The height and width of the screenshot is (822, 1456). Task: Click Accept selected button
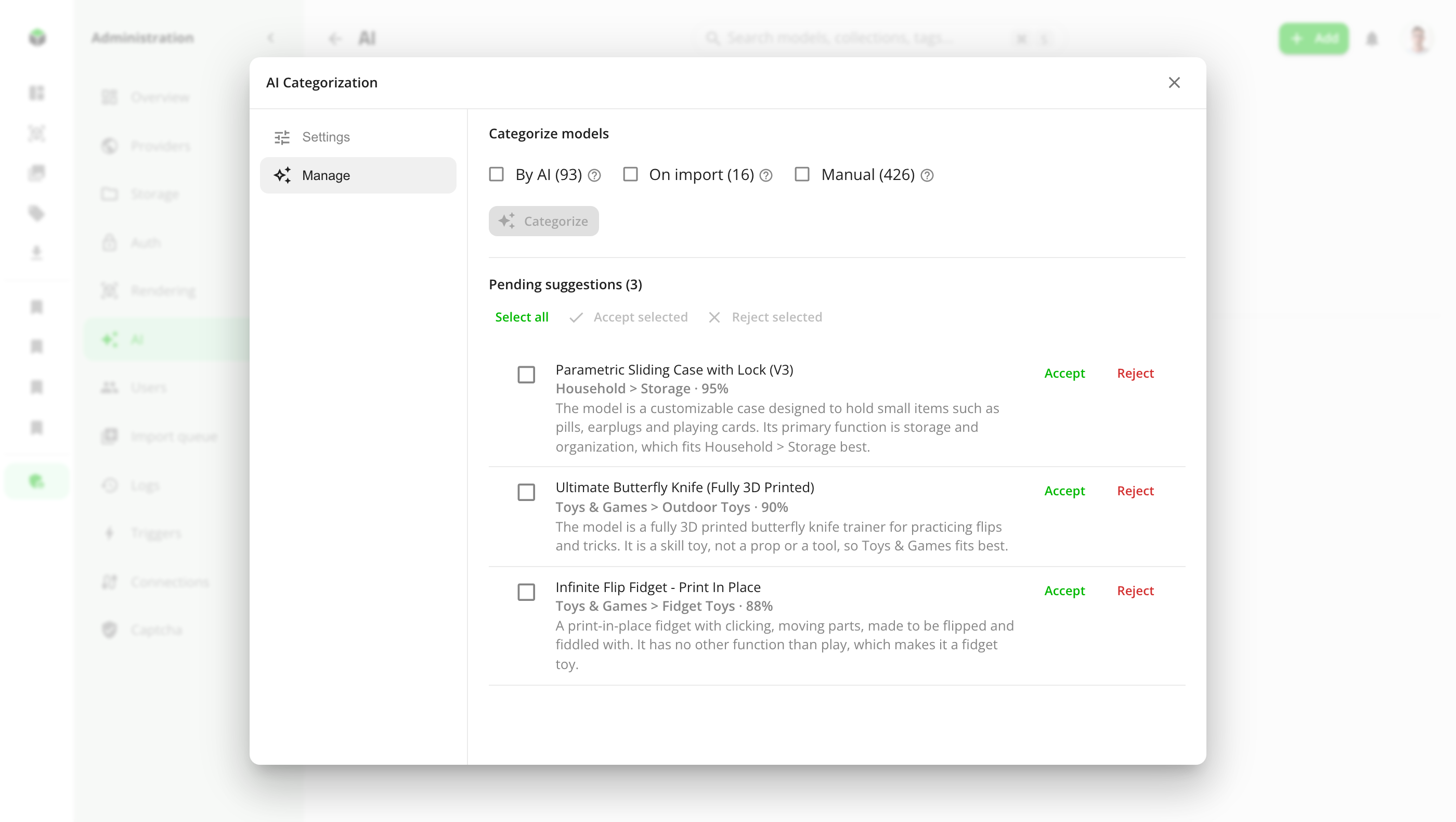629,317
